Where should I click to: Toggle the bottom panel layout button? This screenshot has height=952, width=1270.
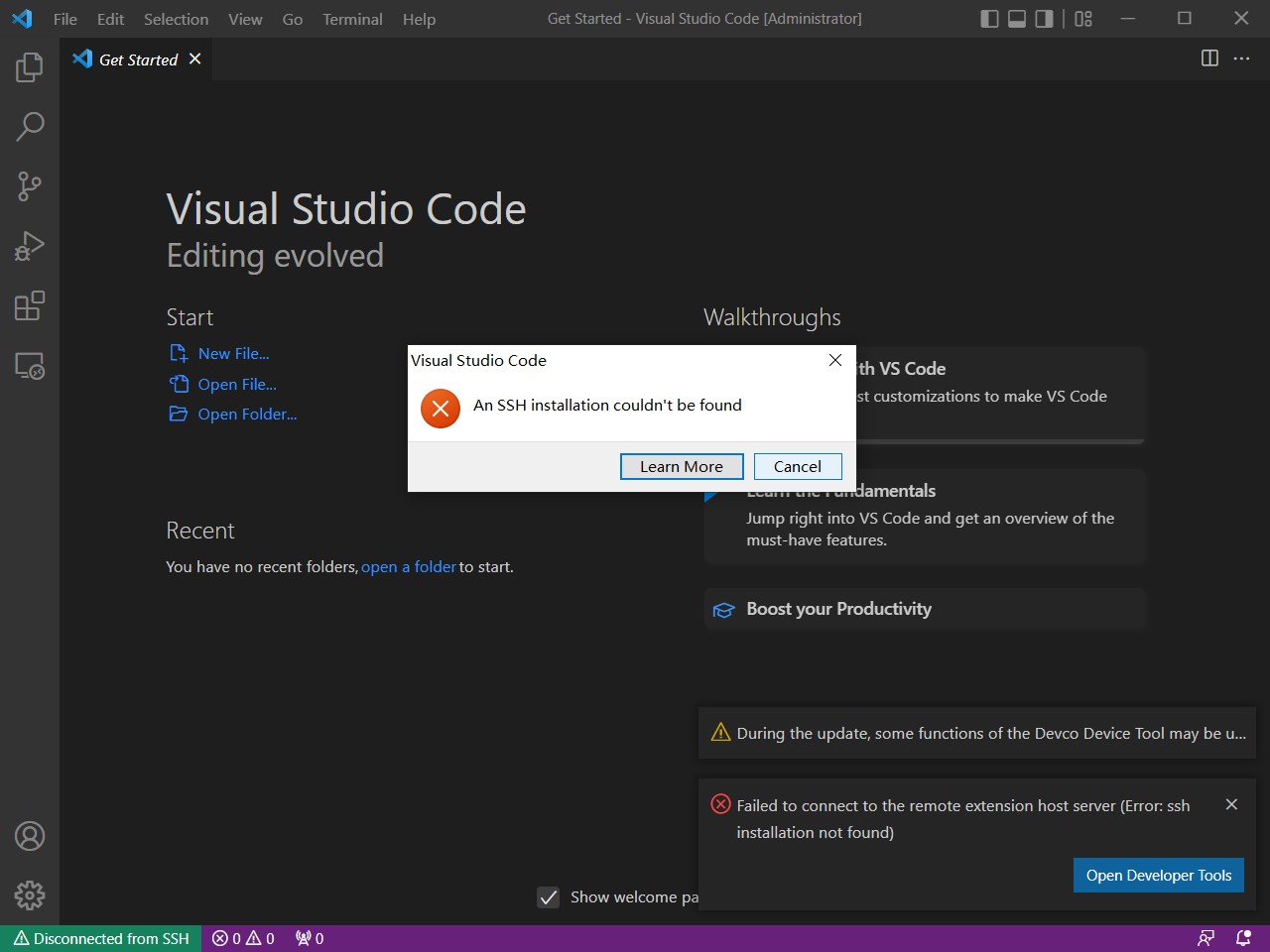coord(1017,19)
